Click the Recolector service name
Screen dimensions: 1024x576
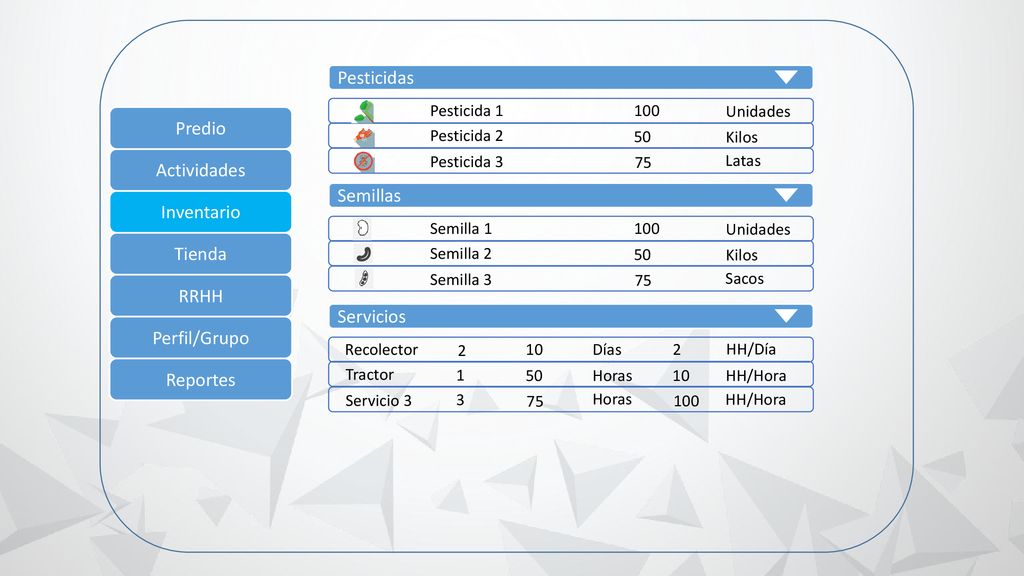click(381, 349)
